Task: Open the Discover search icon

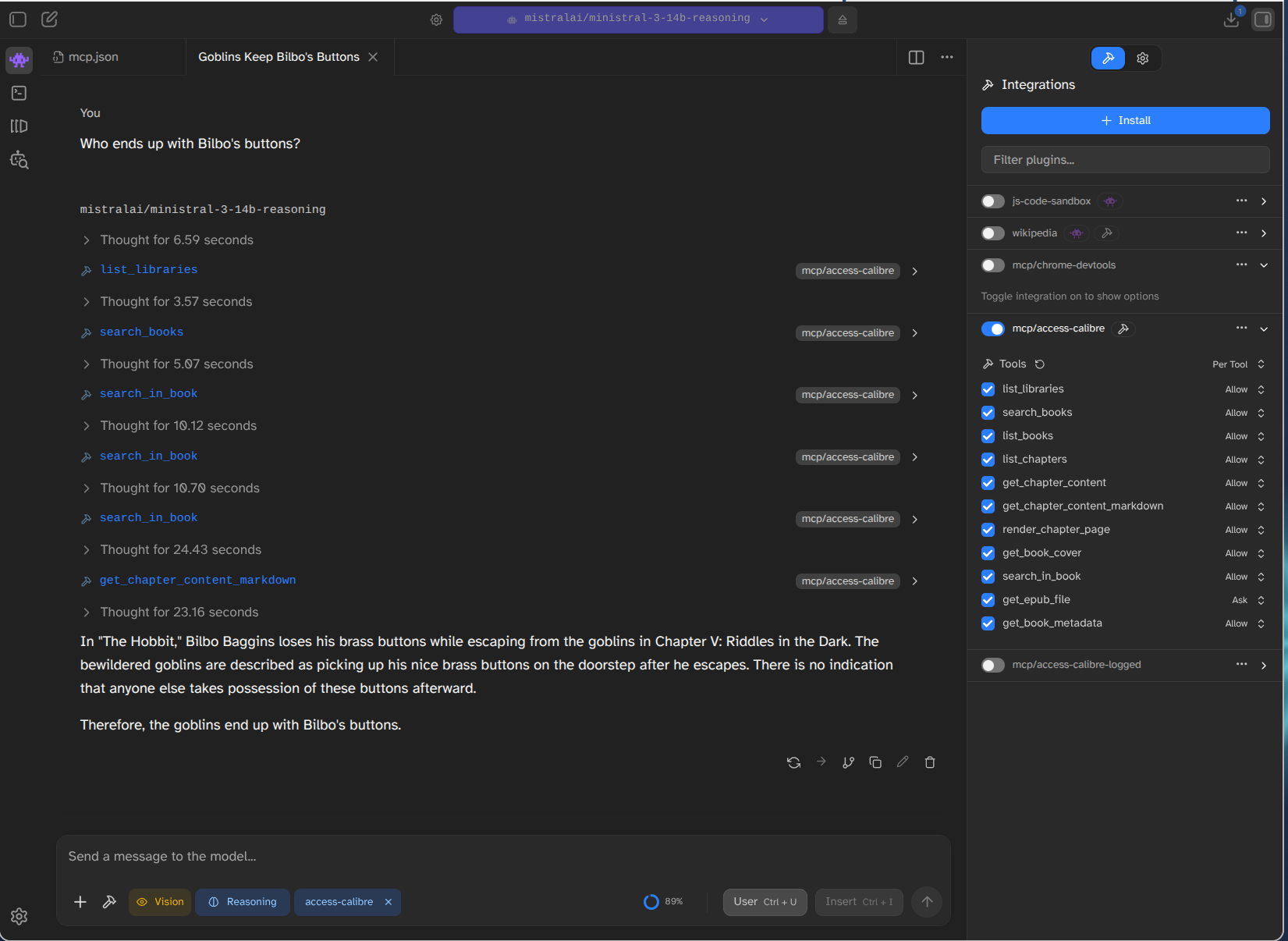Action: [19, 160]
